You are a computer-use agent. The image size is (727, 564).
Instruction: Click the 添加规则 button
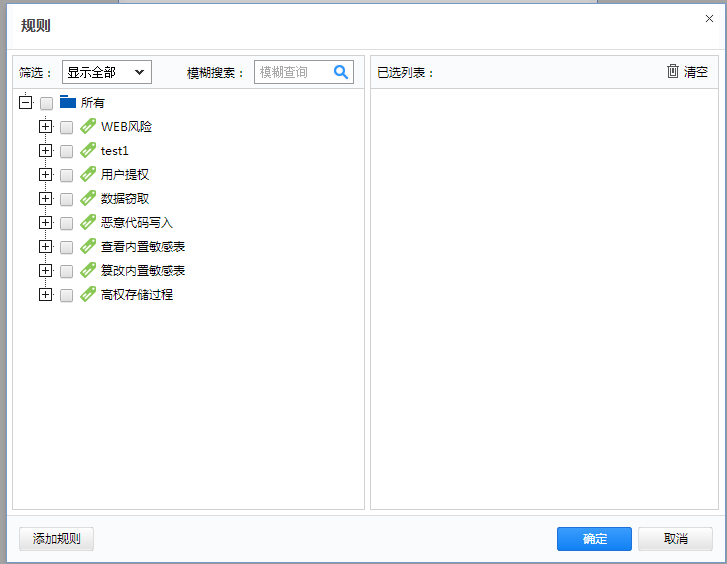click(56, 539)
